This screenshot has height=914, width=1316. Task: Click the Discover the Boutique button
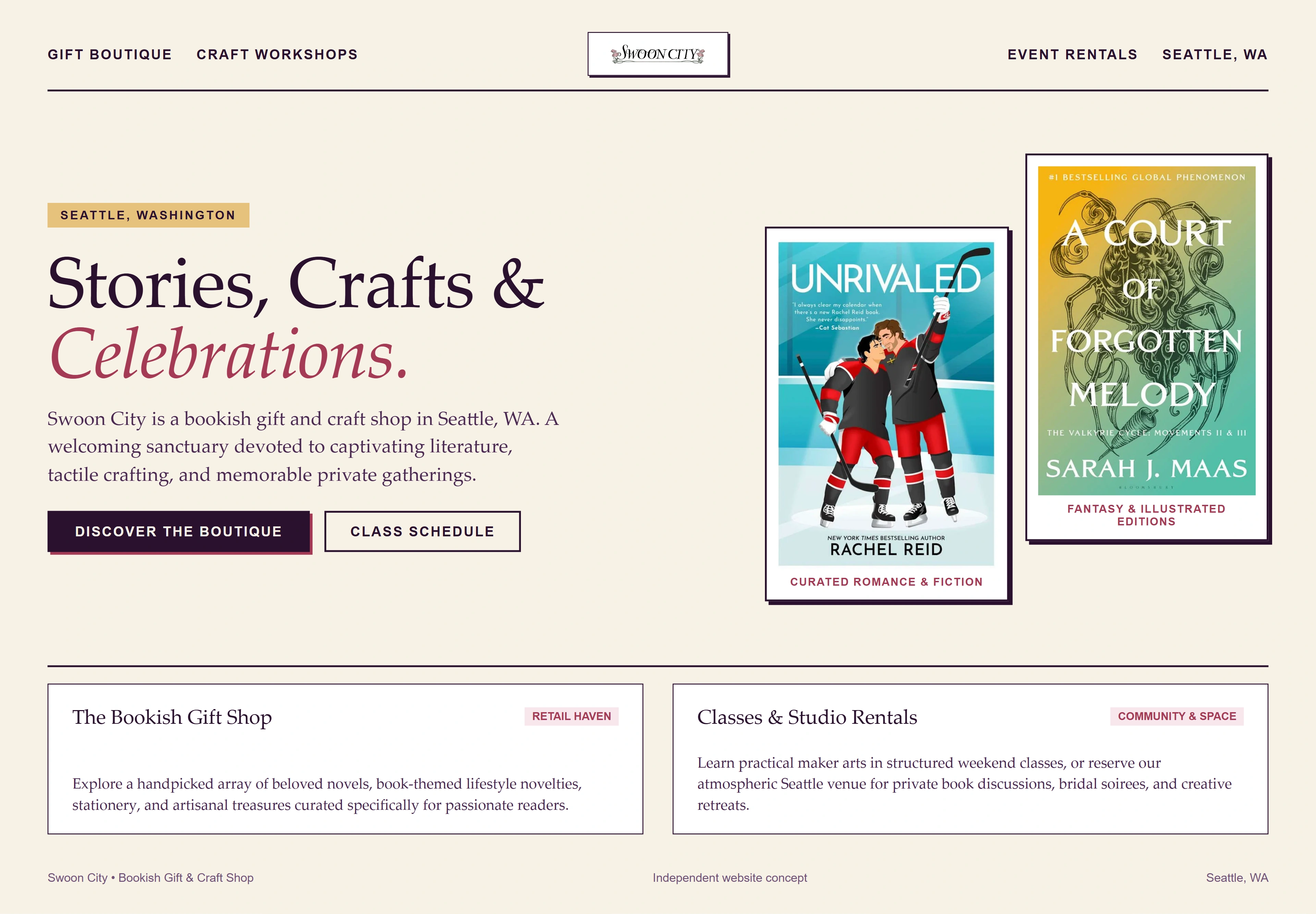click(x=179, y=532)
